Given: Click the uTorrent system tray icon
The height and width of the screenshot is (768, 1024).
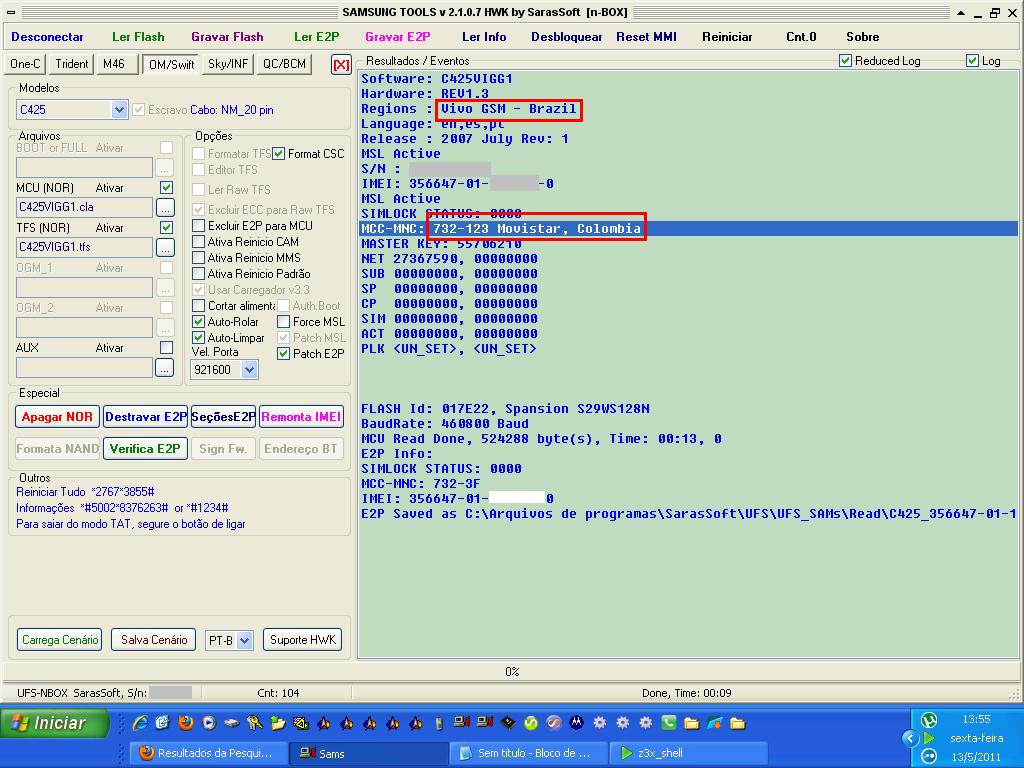Looking at the screenshot, I should [x=928, y=720].
